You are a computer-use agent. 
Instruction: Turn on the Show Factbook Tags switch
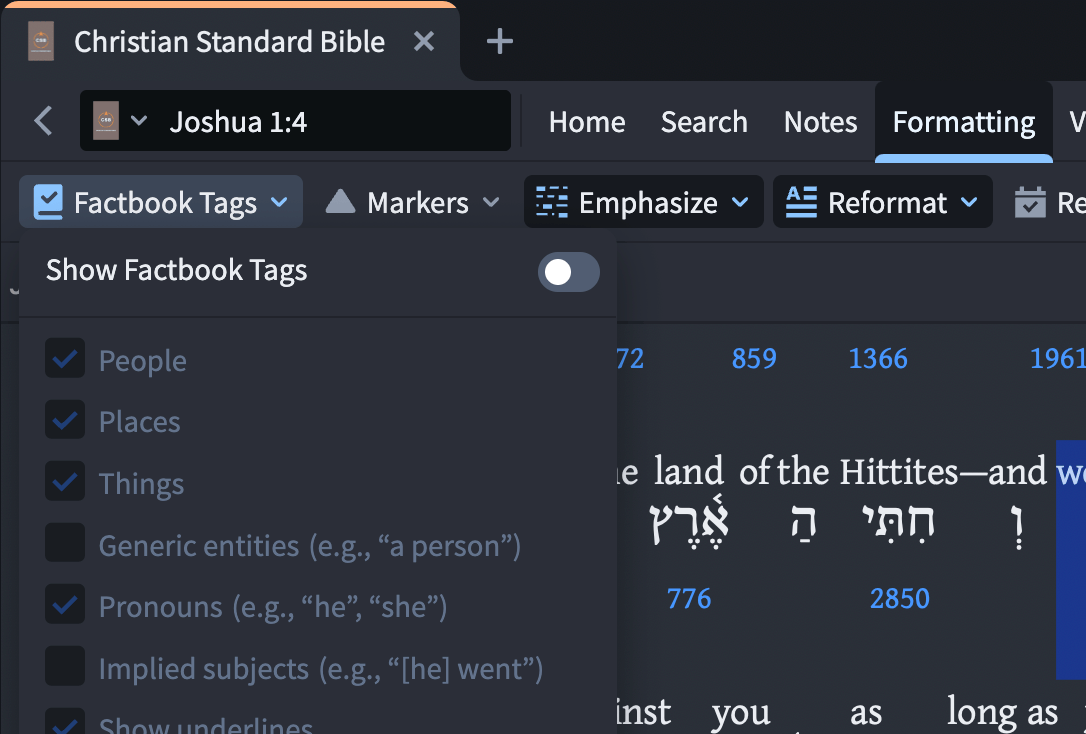tap(569, 271)
